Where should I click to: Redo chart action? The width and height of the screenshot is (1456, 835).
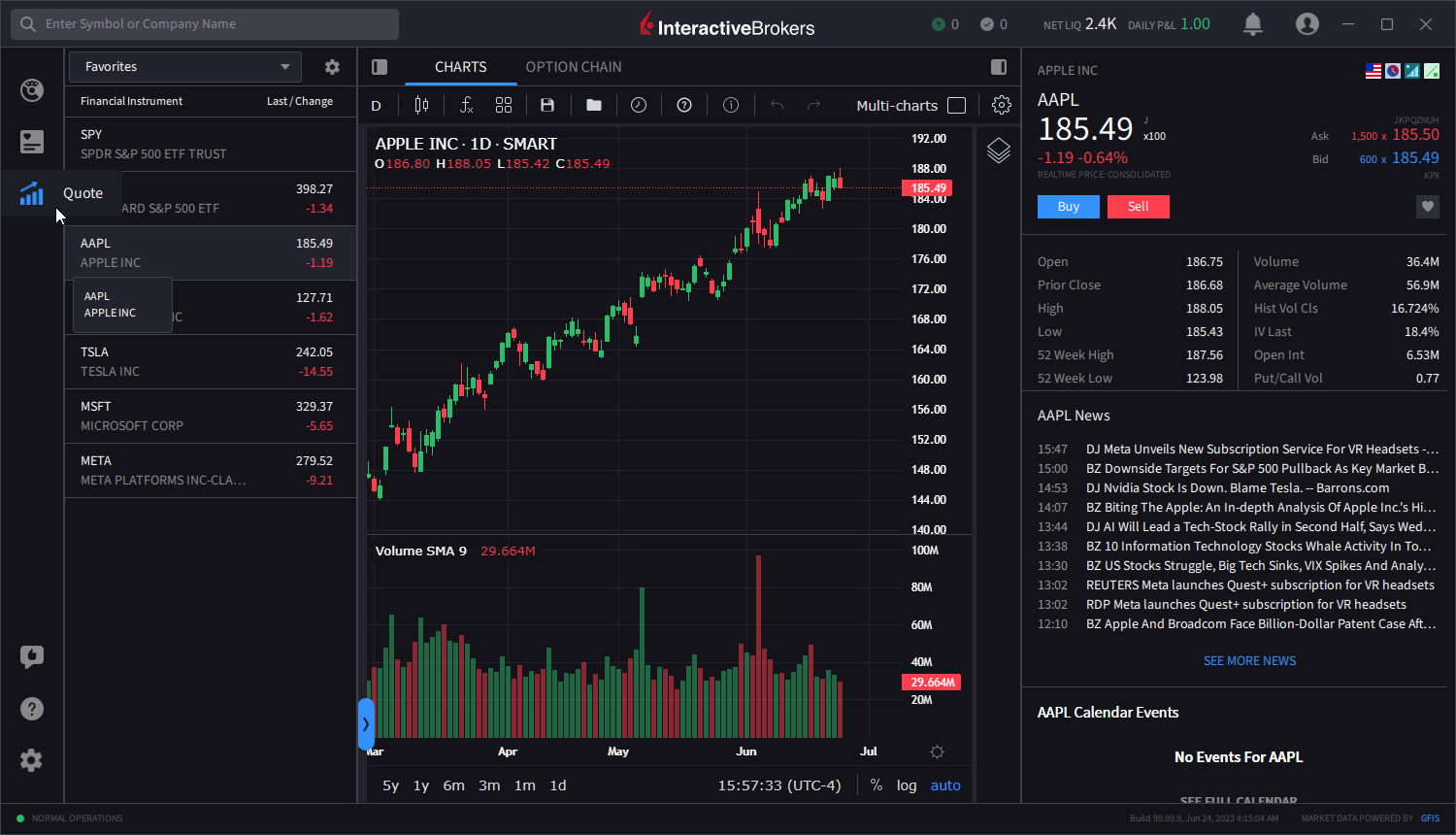[x=814, y=105]
